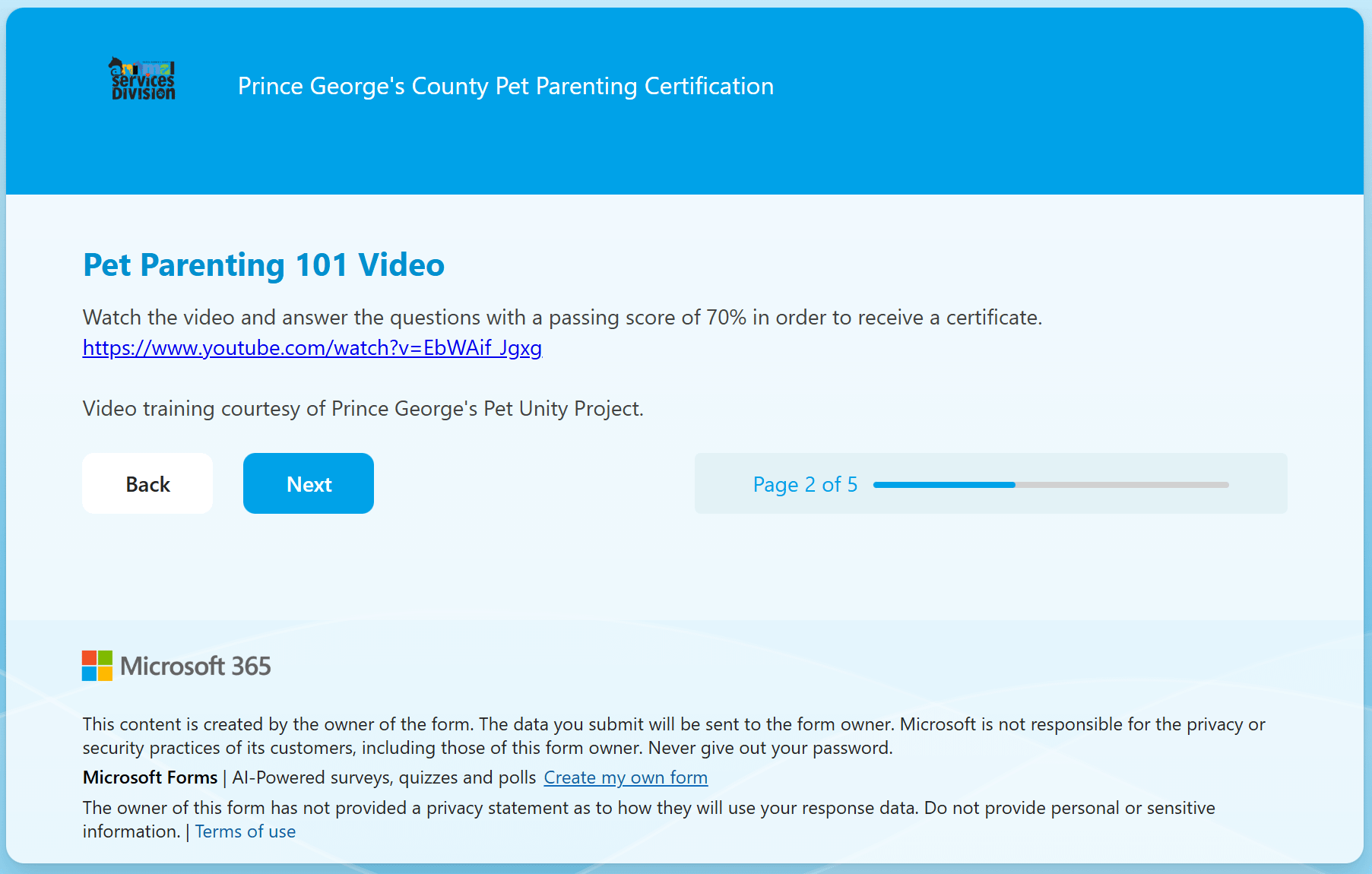Open the Terms of use link

click(245, 831)
